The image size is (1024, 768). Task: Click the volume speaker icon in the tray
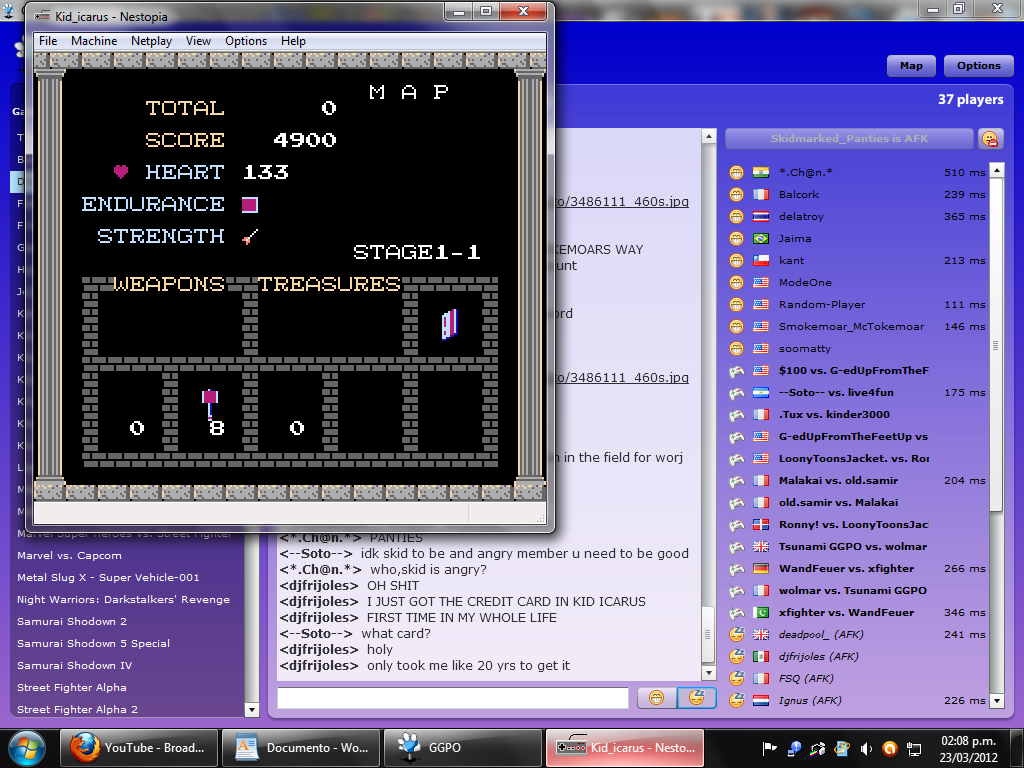[866, 748]
